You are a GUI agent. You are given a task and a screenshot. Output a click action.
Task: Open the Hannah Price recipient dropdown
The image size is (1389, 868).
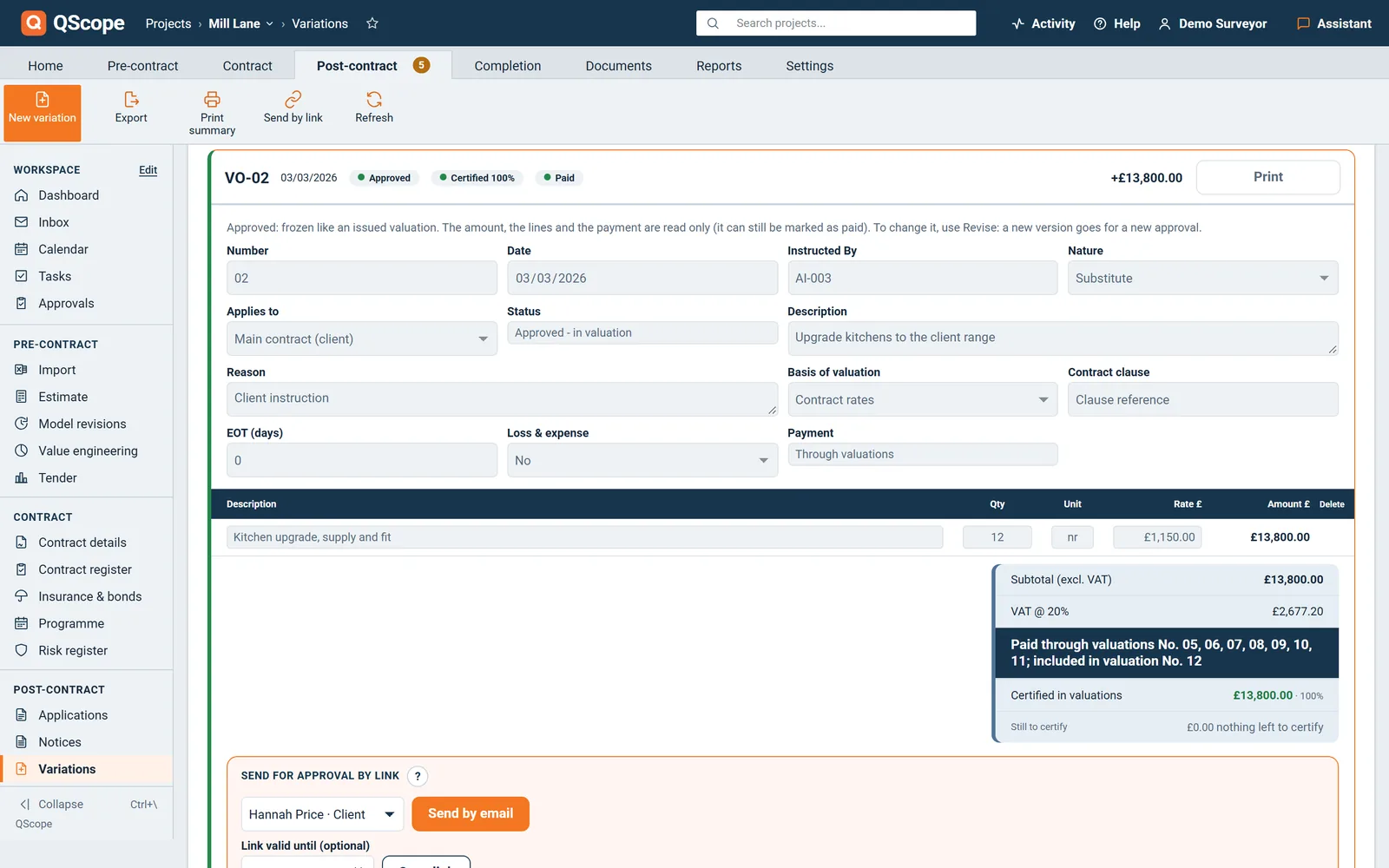click(322, 814)
